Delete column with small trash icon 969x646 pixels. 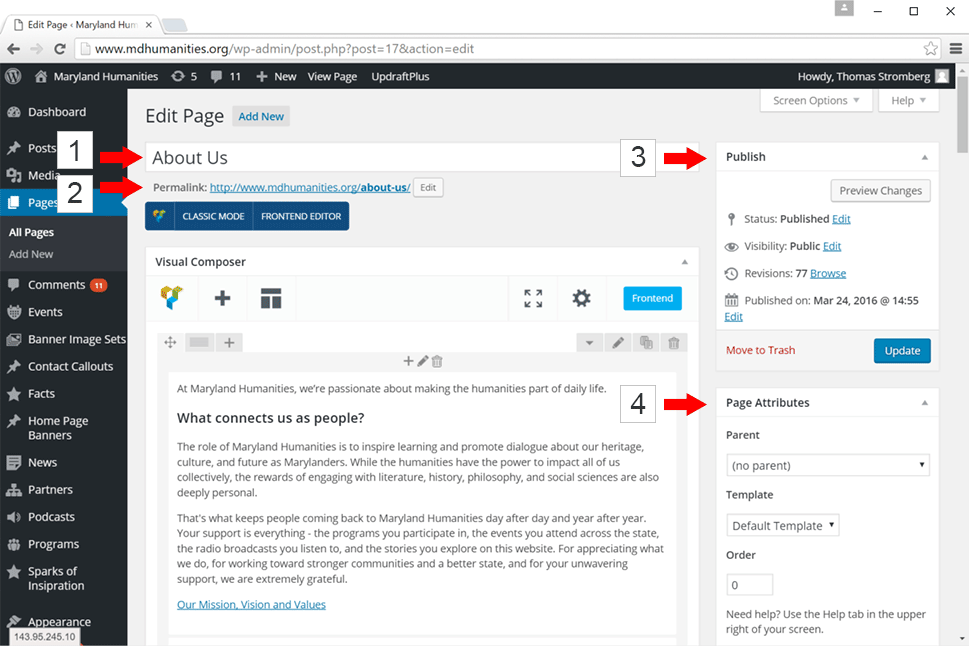tap(437, 361)
